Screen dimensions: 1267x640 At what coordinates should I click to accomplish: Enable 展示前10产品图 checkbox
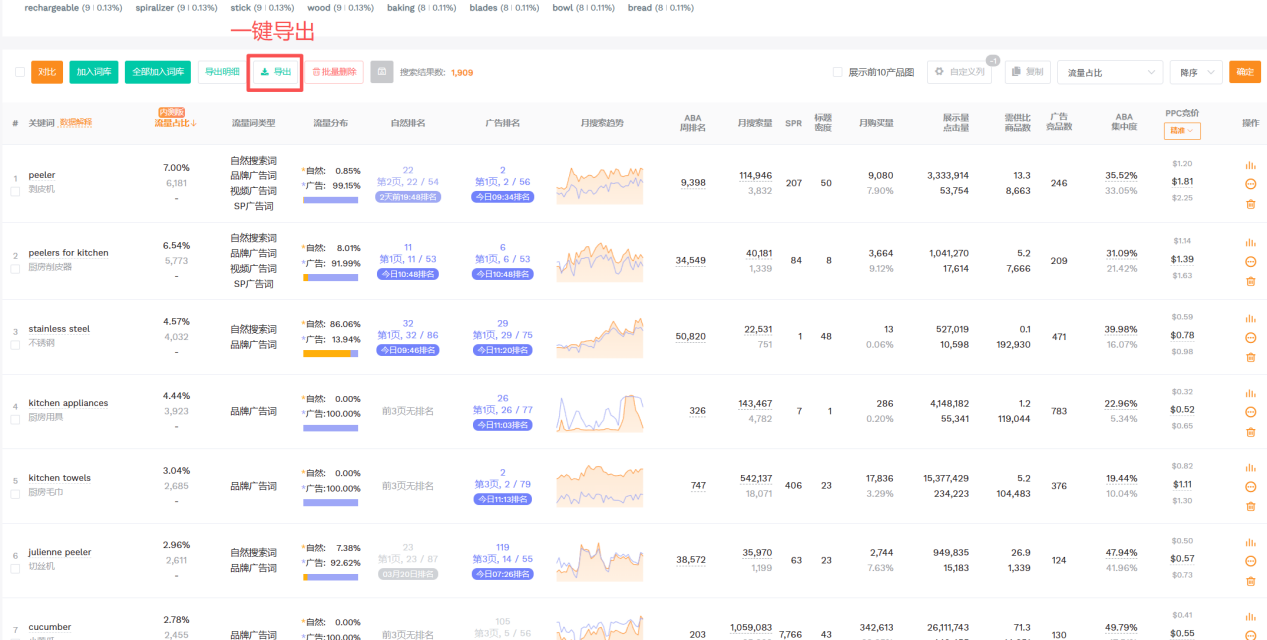[x=838, y=72]
